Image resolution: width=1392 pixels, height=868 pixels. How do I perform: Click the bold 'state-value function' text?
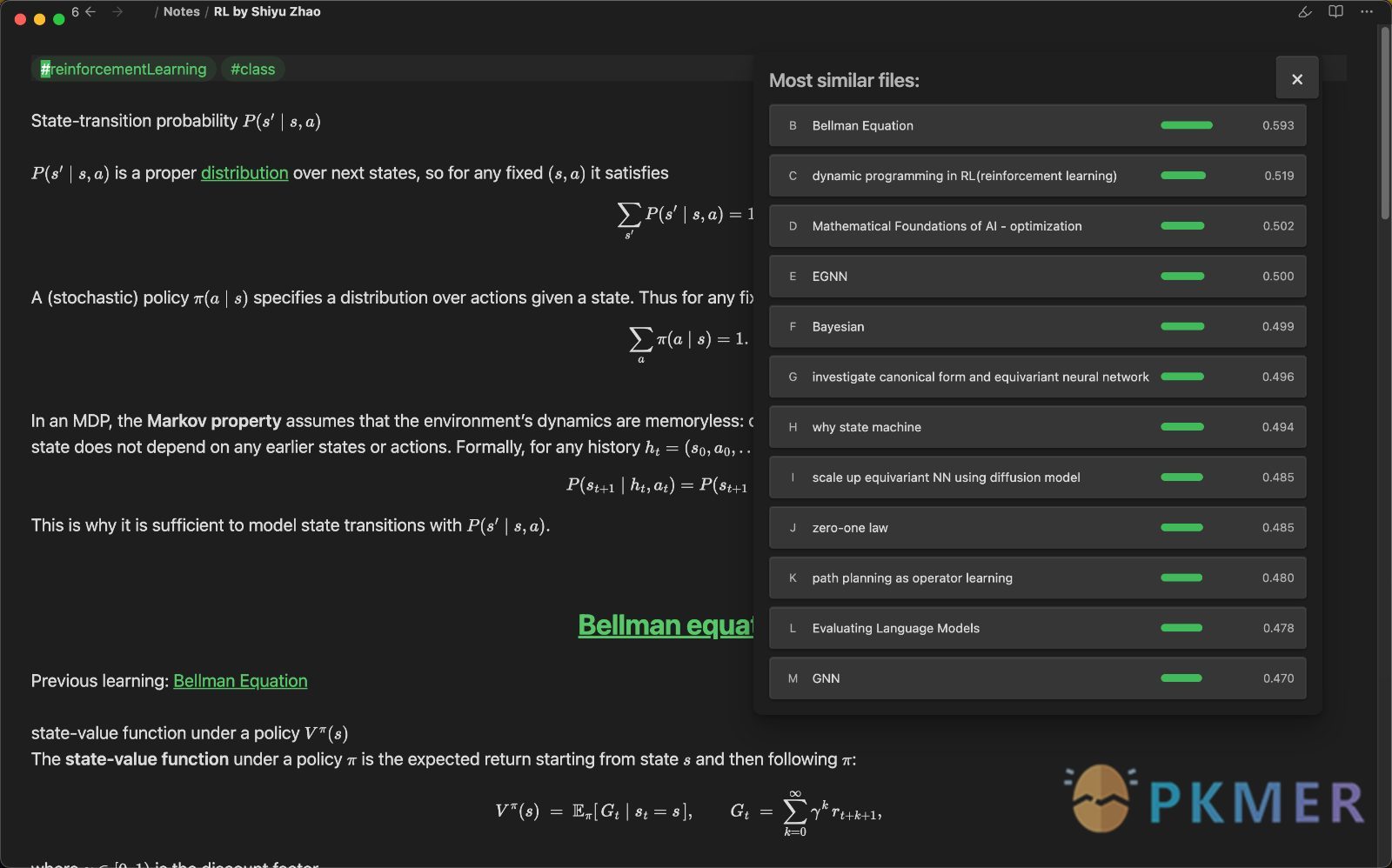[x=147, y=759]
